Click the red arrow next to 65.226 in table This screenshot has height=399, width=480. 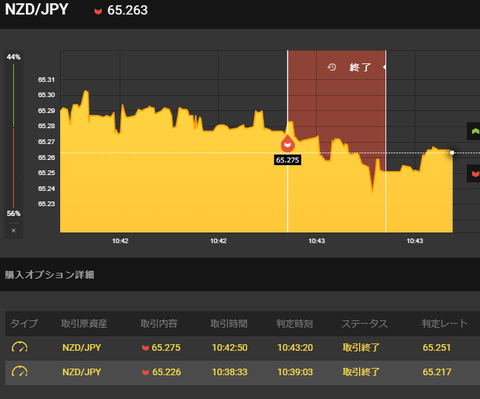click(145, 372)
